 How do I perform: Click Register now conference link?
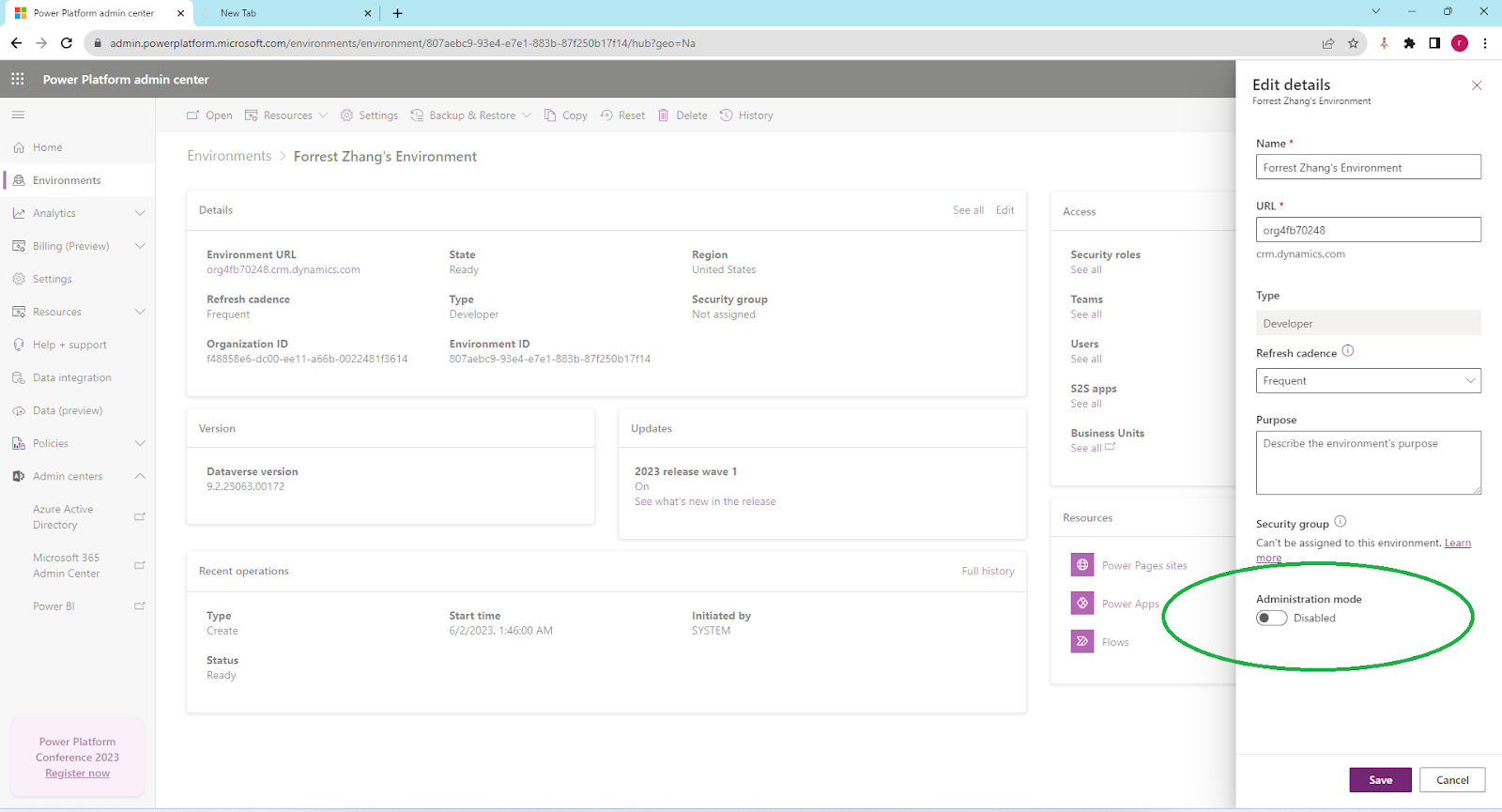[78, 774]
